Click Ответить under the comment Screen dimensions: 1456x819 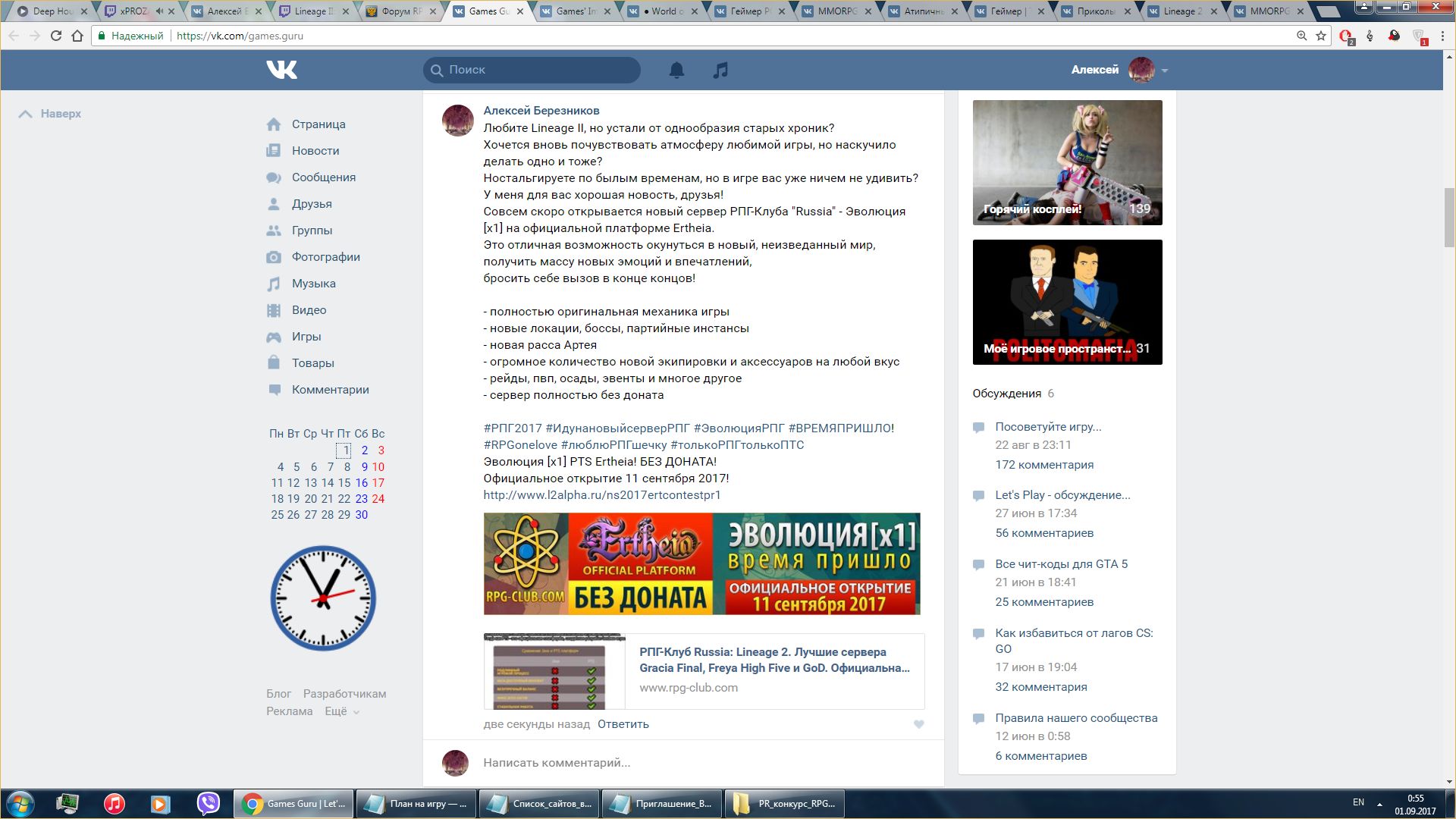tap(623, 724)
